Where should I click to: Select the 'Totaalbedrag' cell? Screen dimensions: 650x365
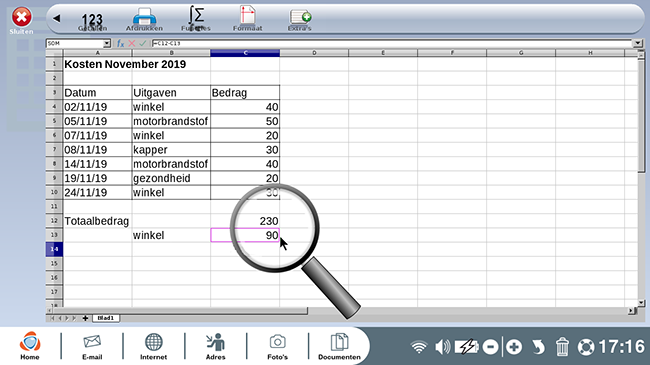[97, 221]
